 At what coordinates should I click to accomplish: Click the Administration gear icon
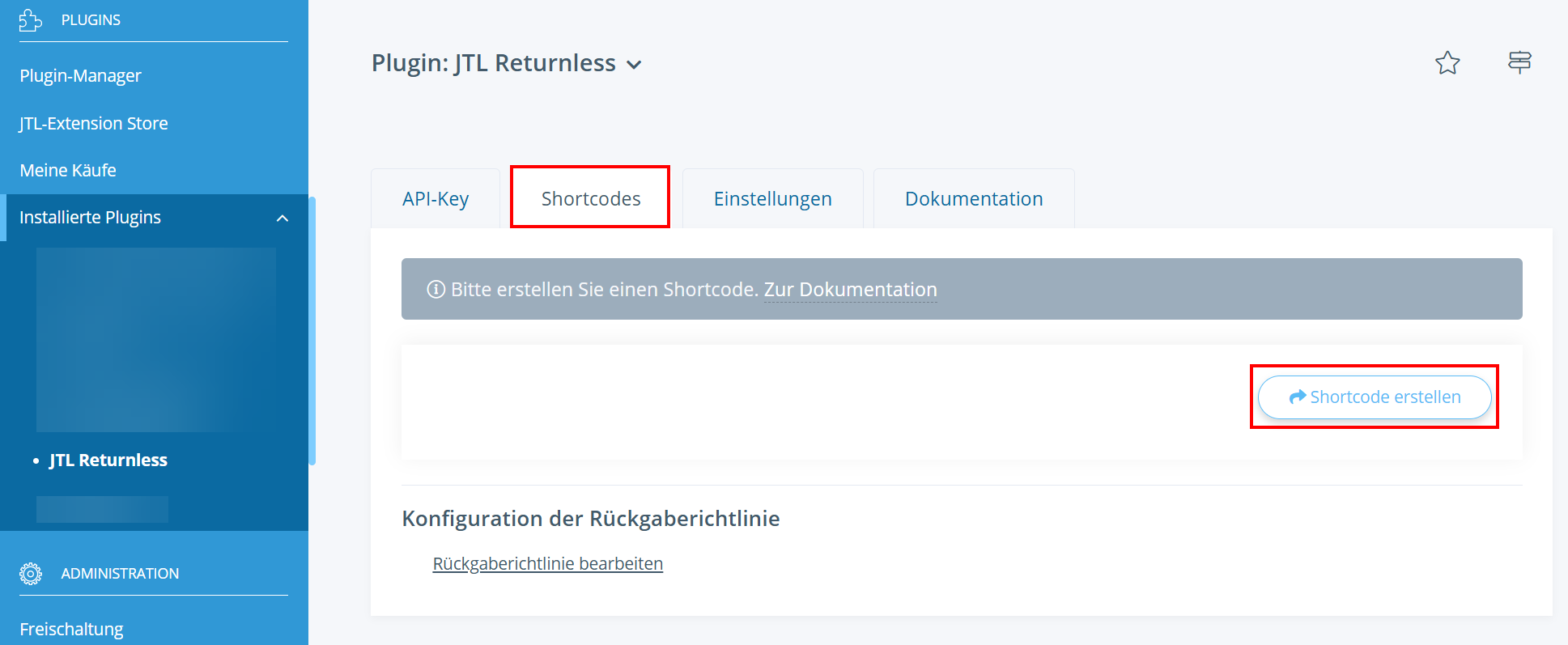tap(31, 574)
